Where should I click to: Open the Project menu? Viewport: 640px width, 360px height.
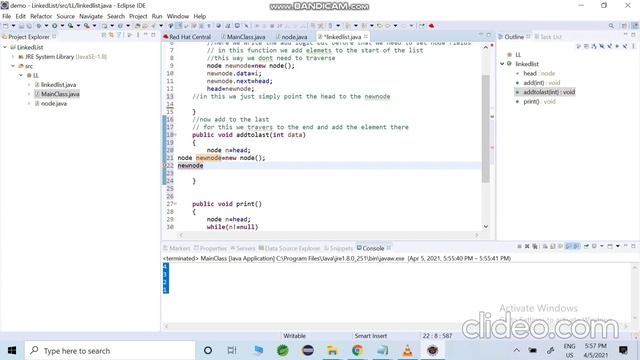(138, 16)
